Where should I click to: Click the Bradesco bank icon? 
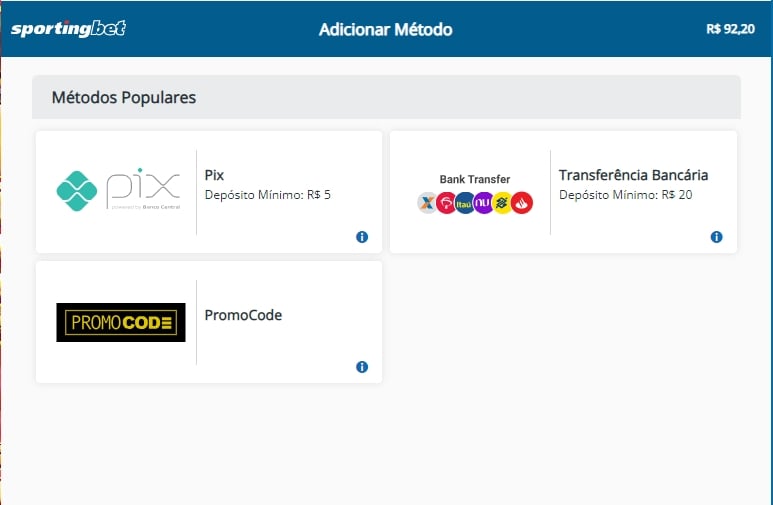pos(446,203)
